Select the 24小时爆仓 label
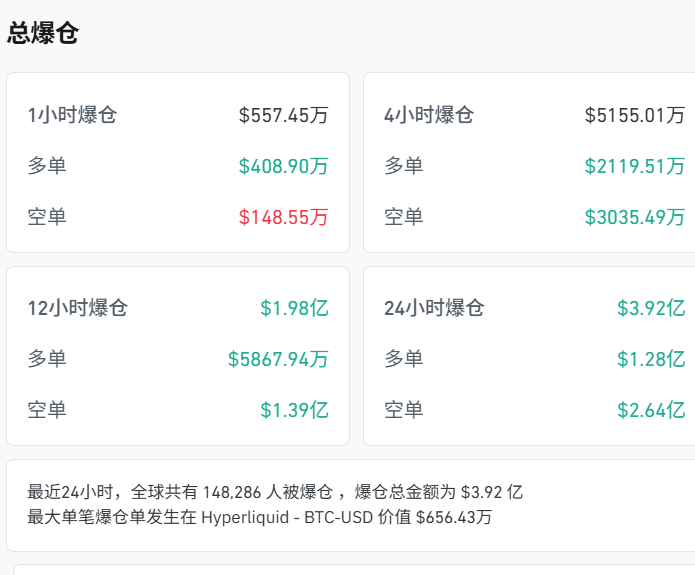Screen dimensions: 695x575 [434, 308]
